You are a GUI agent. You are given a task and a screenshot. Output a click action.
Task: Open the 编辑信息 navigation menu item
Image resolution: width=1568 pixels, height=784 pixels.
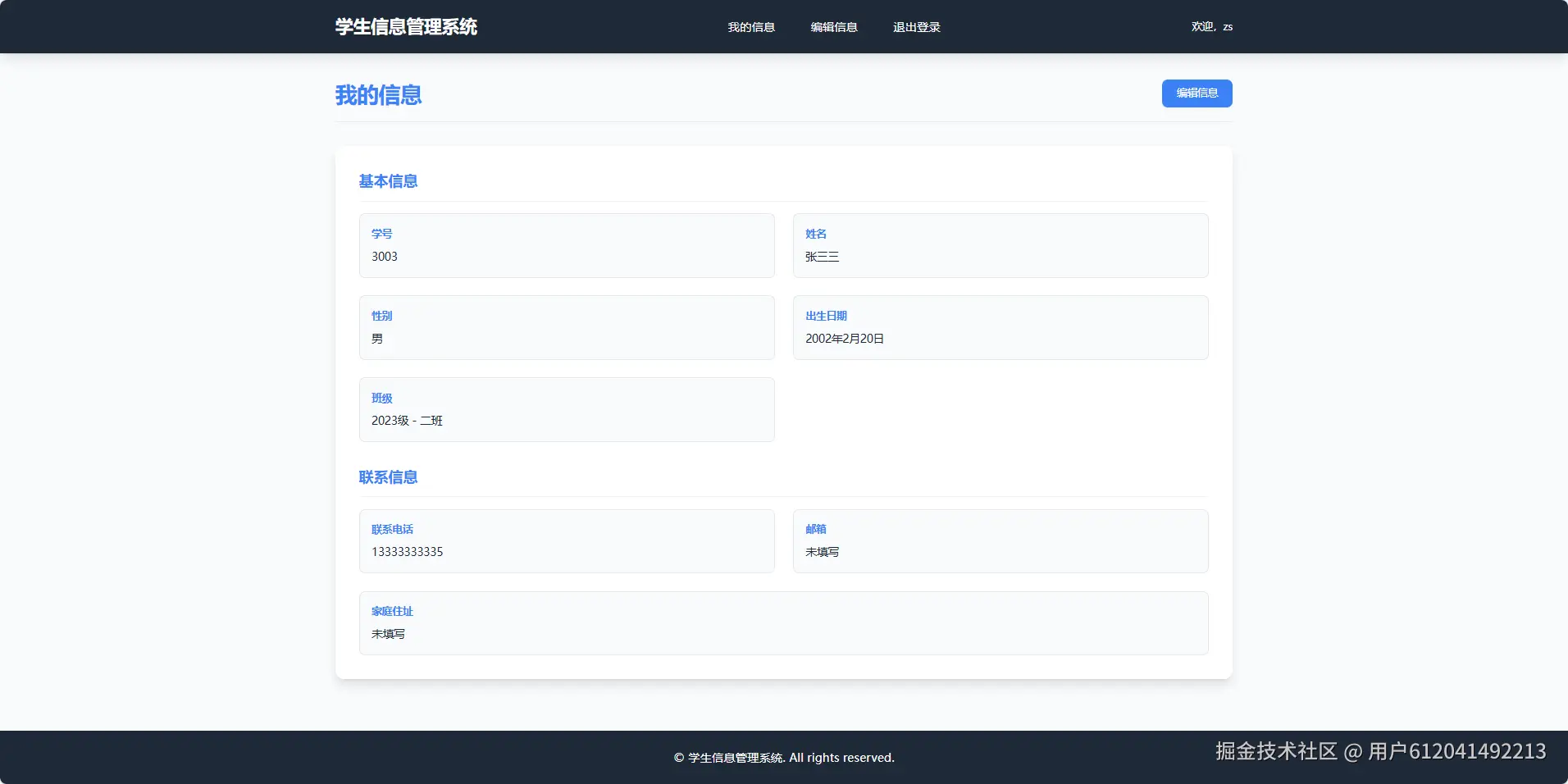pyautogui.click(x=833, y=26)
